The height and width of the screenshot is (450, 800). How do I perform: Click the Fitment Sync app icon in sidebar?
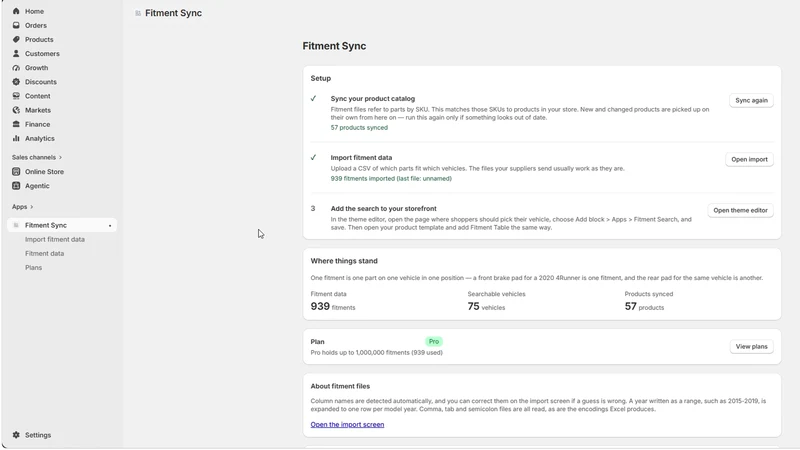click(16, 225)
